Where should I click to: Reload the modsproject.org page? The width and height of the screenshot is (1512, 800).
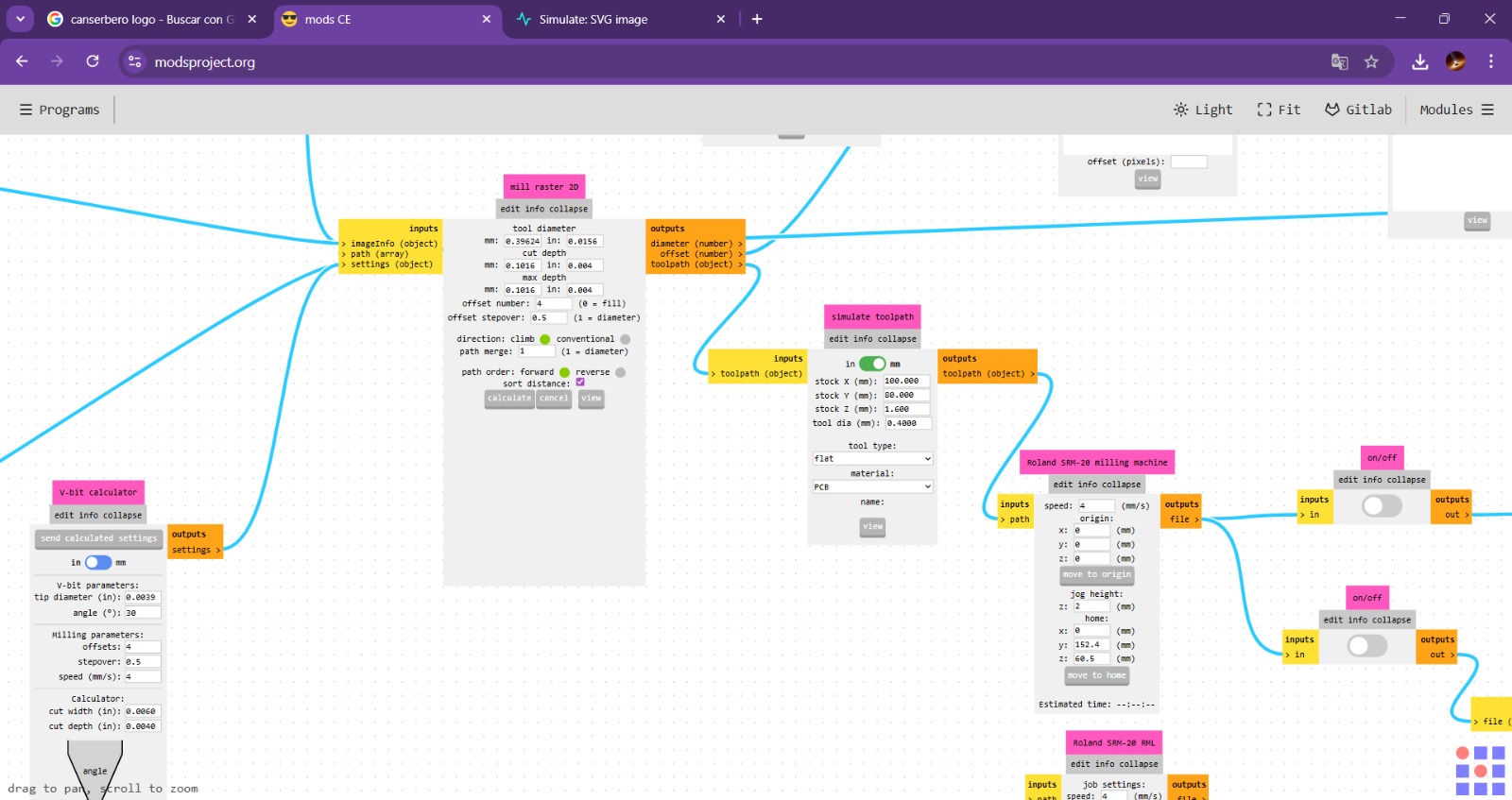(x=93, y=61)
